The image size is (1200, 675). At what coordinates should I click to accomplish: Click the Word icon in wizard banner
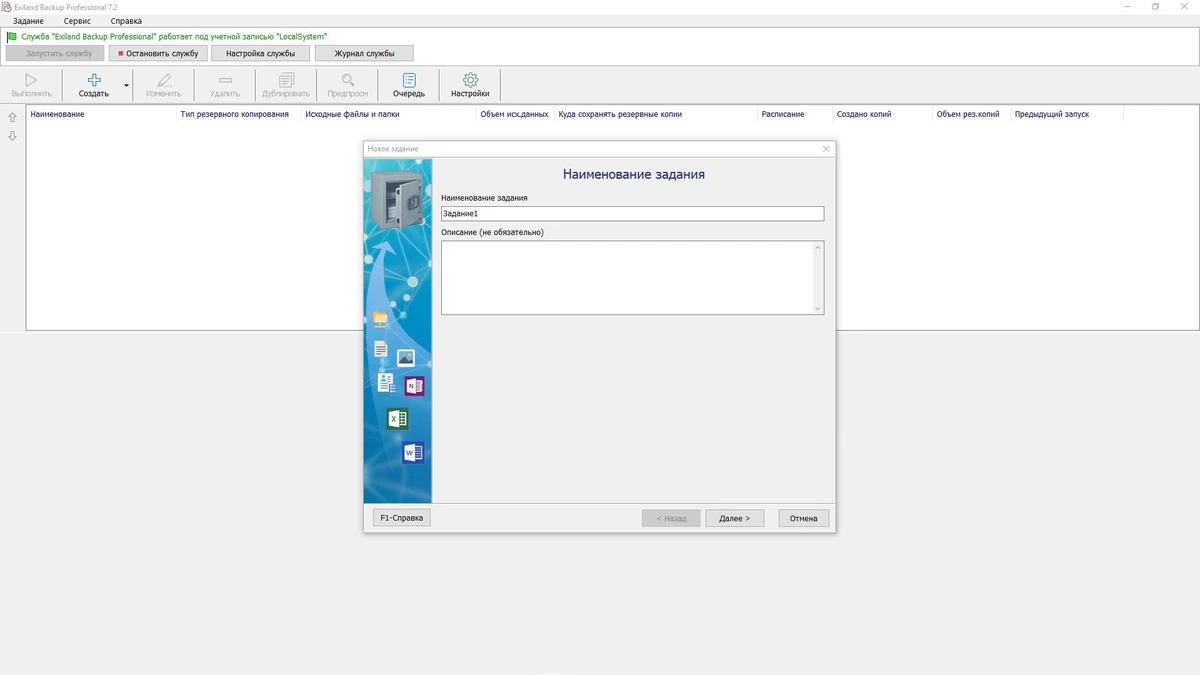point(413,453)
